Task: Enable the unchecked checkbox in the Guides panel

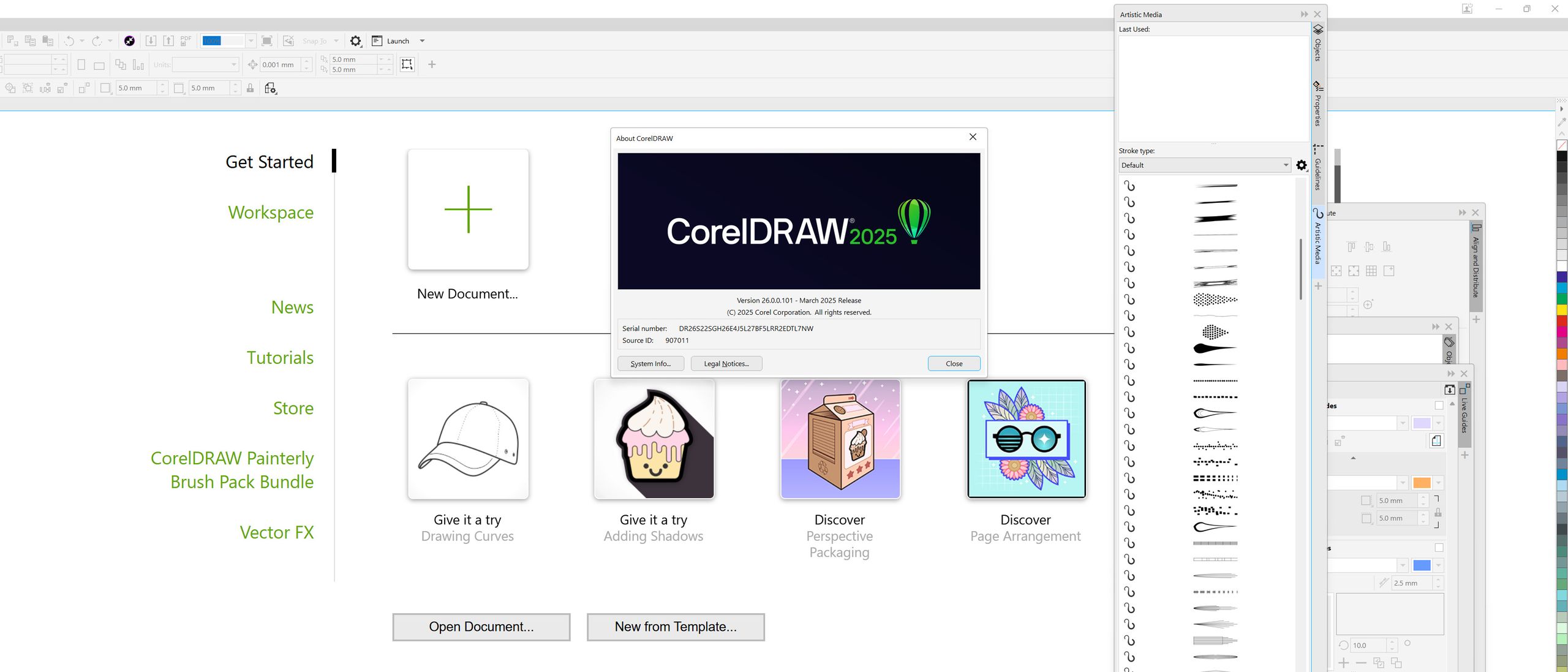Action: click(1439, 405)
